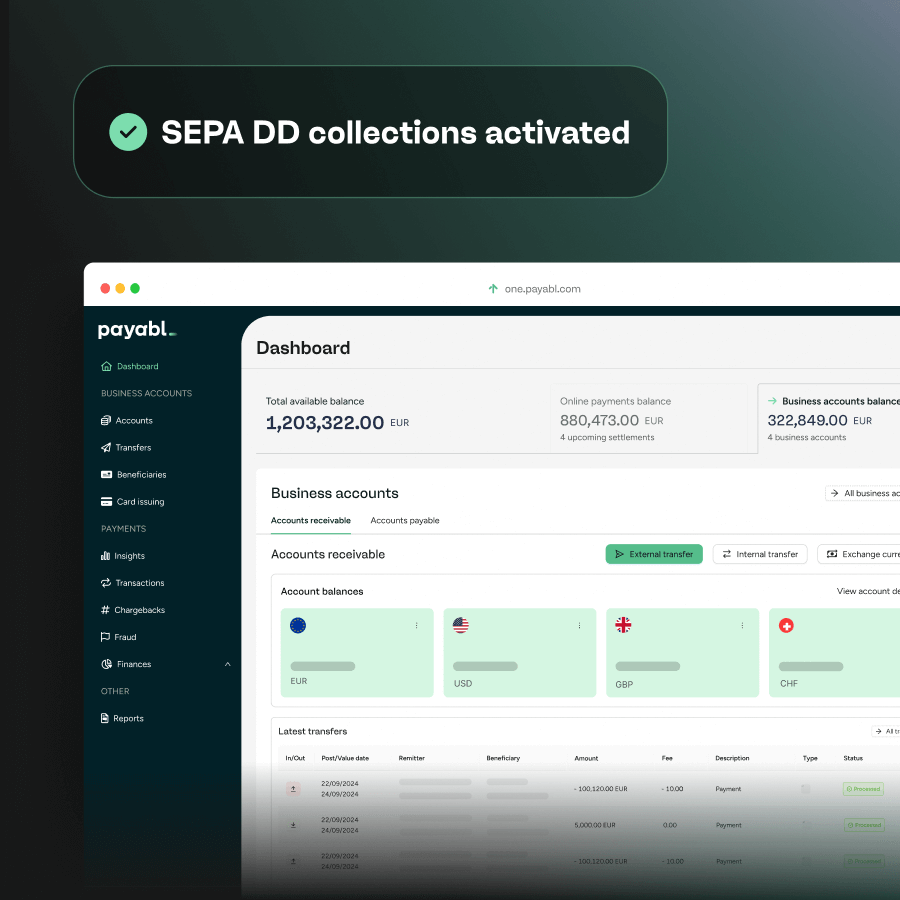Viewport: 900px width, 900px height.
Task: Select the Accounts receivable tab
Action: (x=309, y=520)
